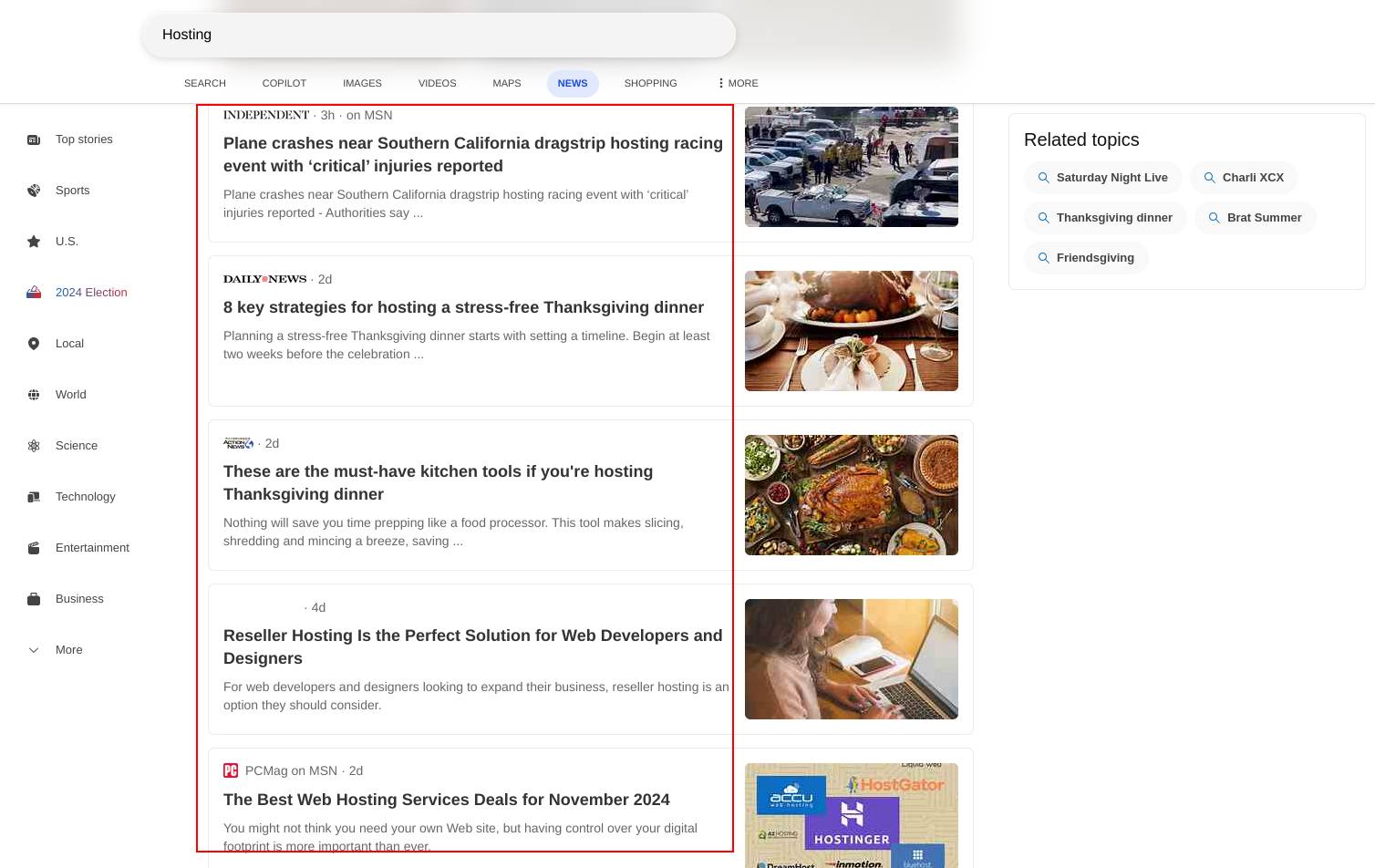Click search icon in Brat Summer chip
Image resolution: width=1375 pixels, height=868 pixels.
(x=1214, y=218)
